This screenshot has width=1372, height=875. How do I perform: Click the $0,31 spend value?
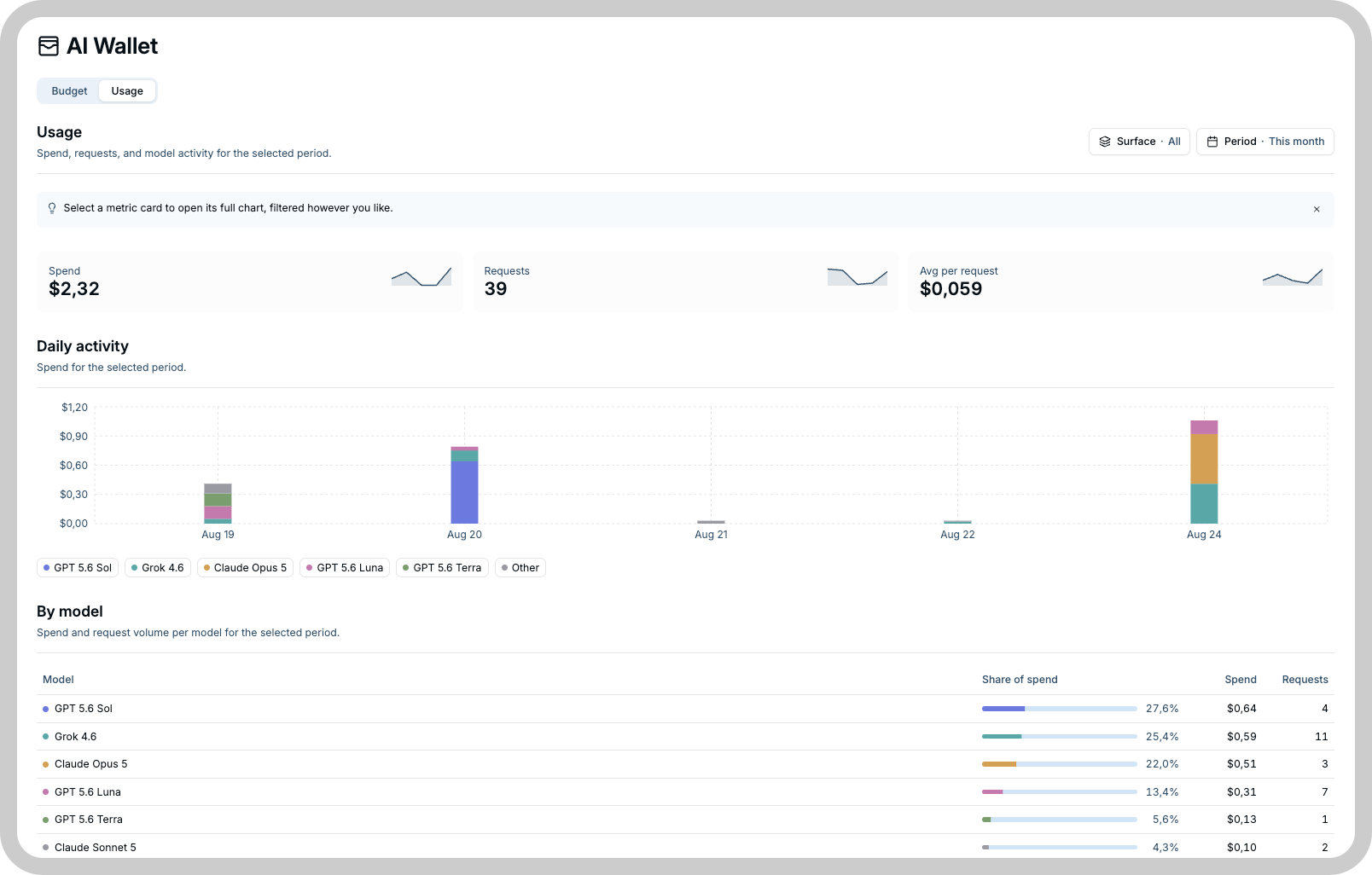(x=1241, y=792)
